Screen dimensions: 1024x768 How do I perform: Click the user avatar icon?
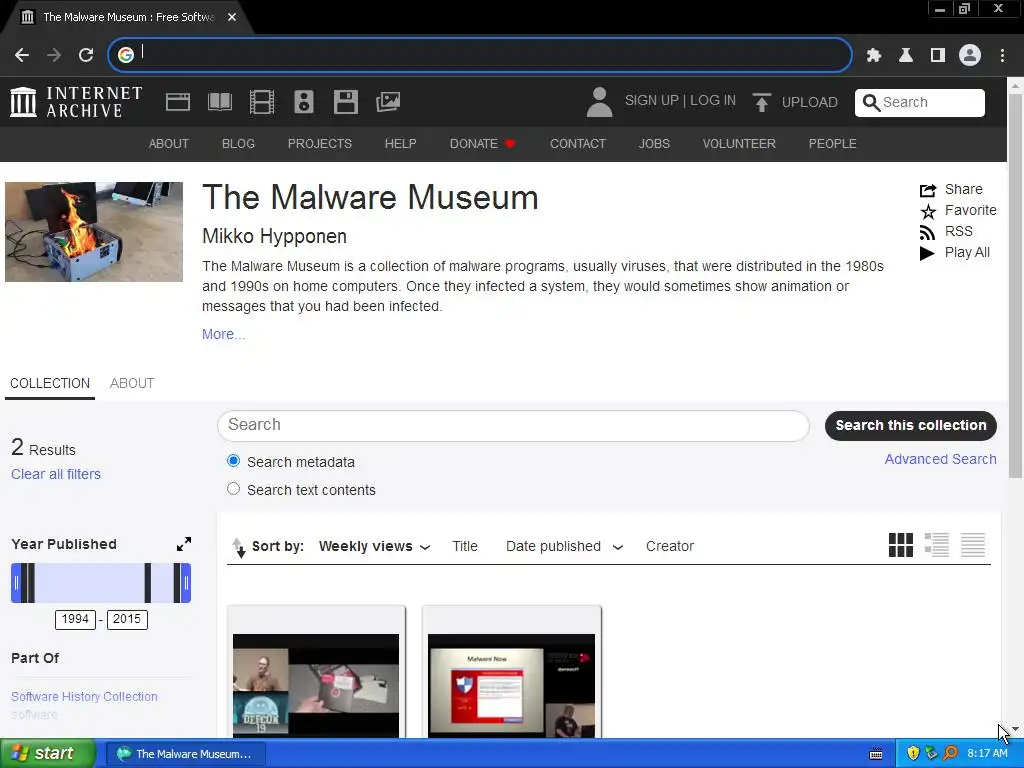(x=599, y=102)
